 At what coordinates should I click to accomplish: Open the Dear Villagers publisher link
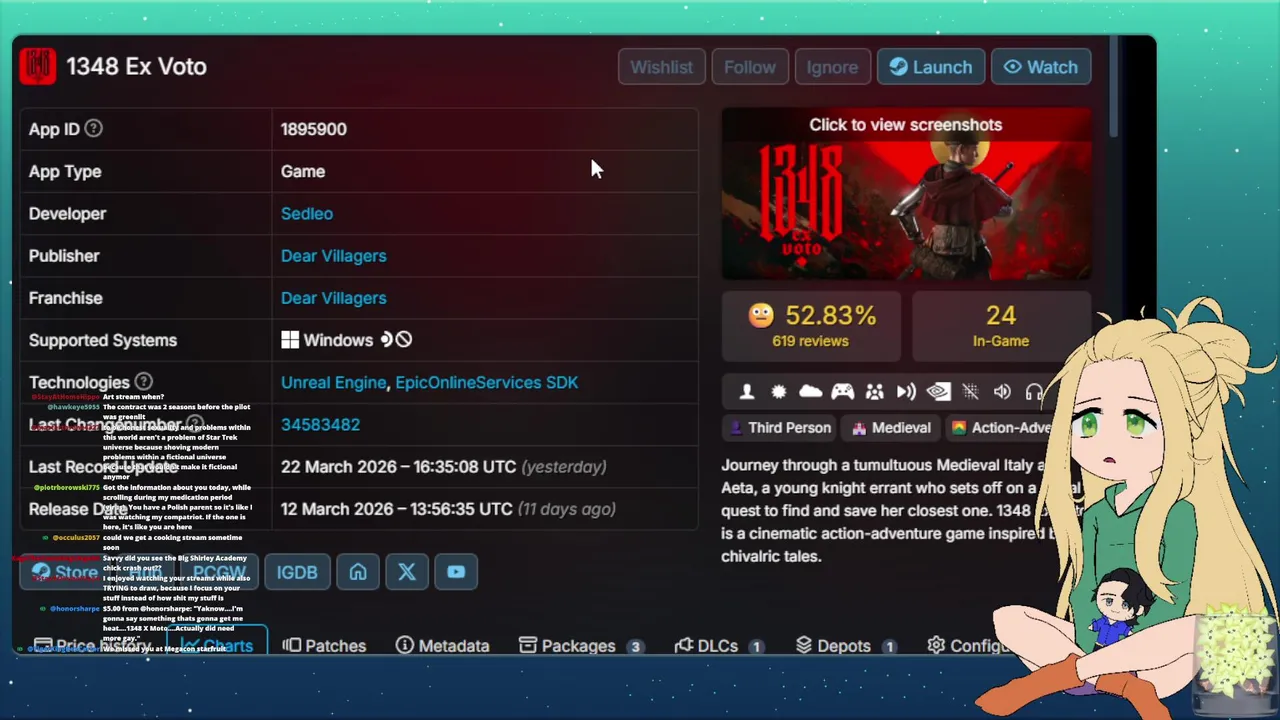[x=333, y=255]
